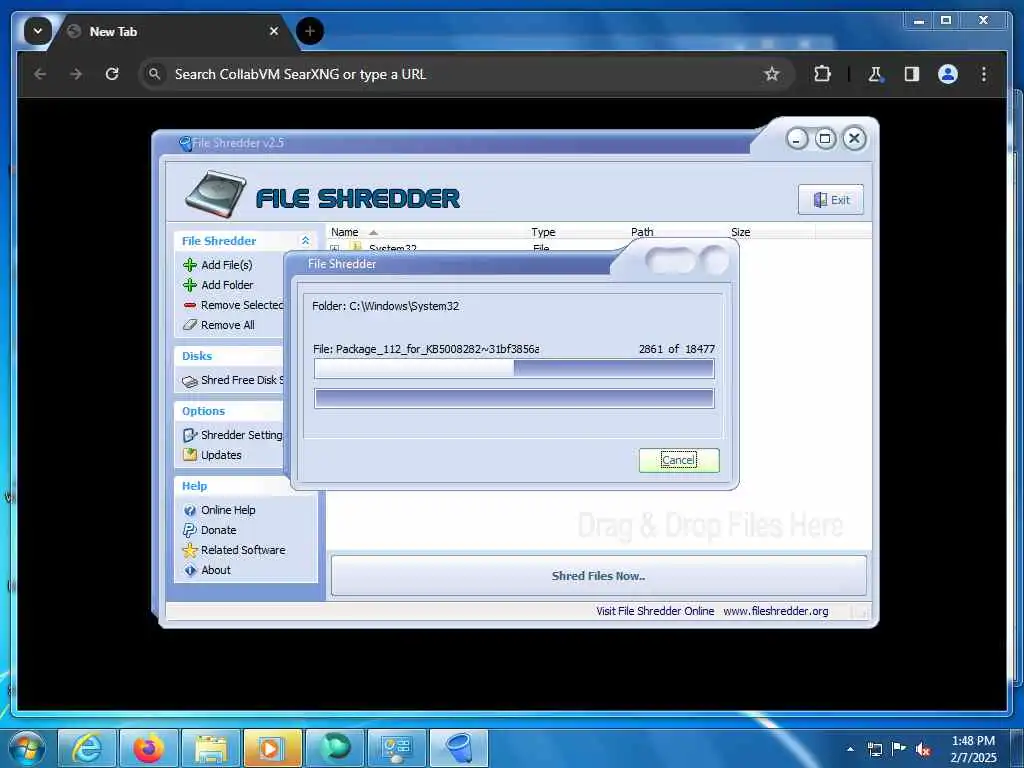Viewport: 1024px width, 768px height.
Task: Open the browser three-dot menu
Action: tap(984, 74)
